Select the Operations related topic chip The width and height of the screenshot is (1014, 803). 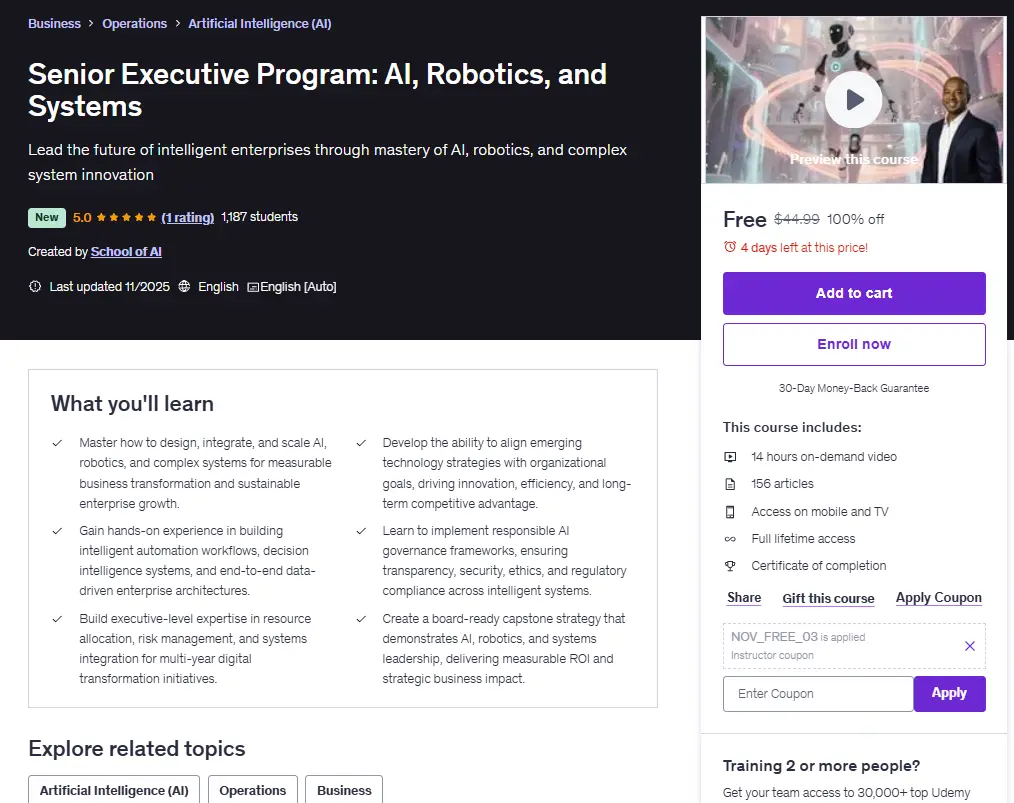coord(252,790)
